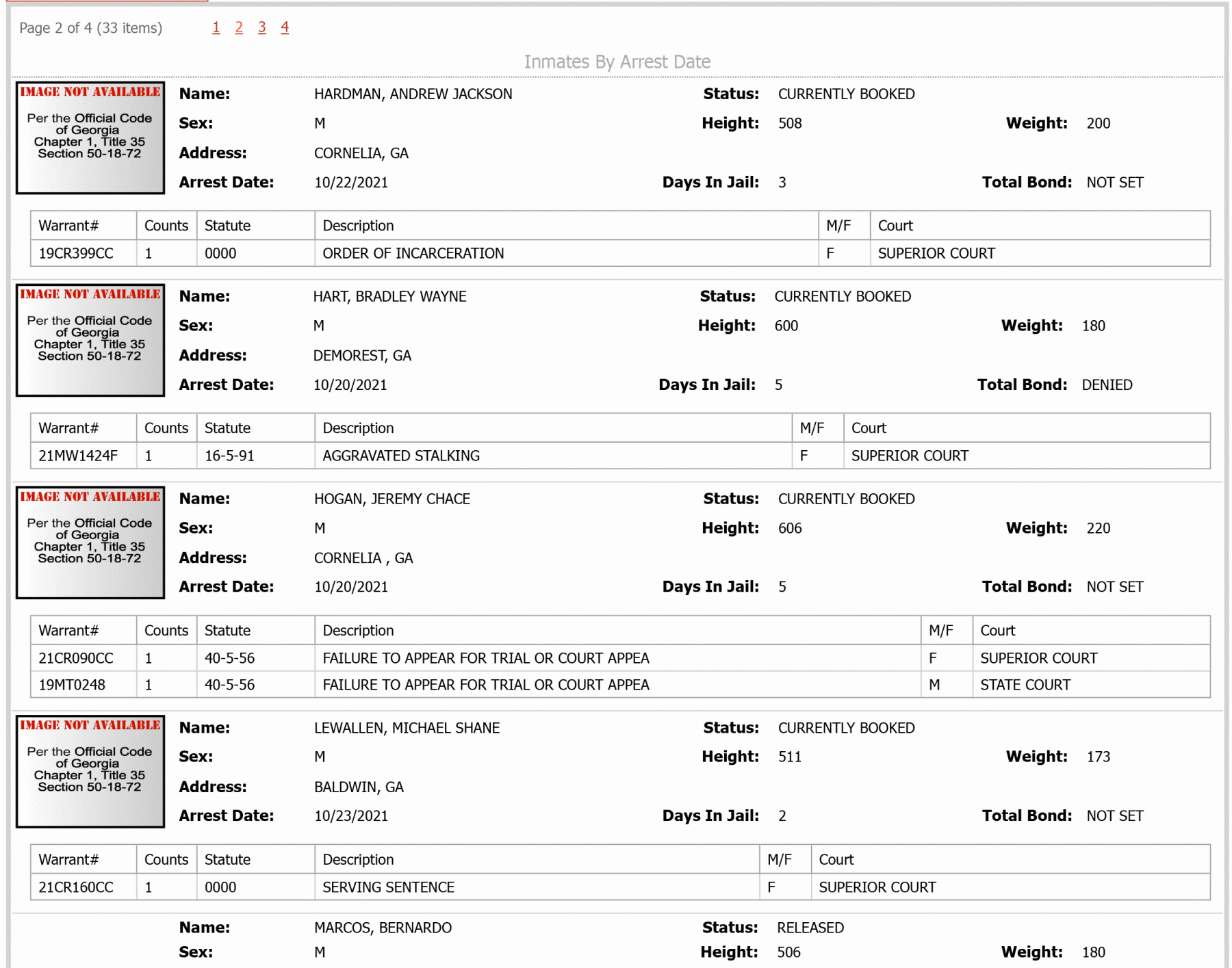Select warrant number 21CR160CC cell
The image size is (1232, 968).
pyautogui.click(x=84, y=887)
